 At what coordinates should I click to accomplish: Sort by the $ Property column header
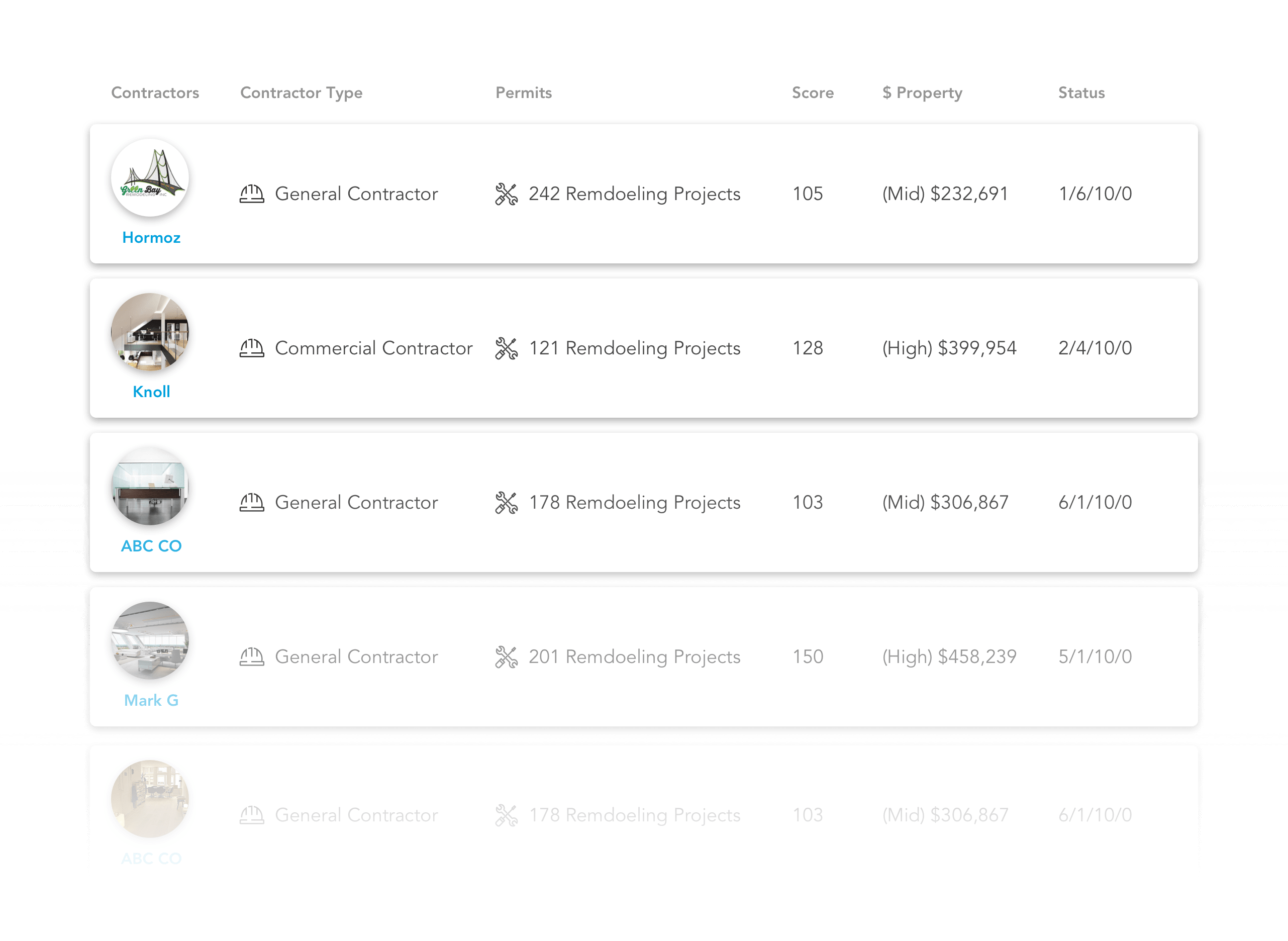[922, 92]
